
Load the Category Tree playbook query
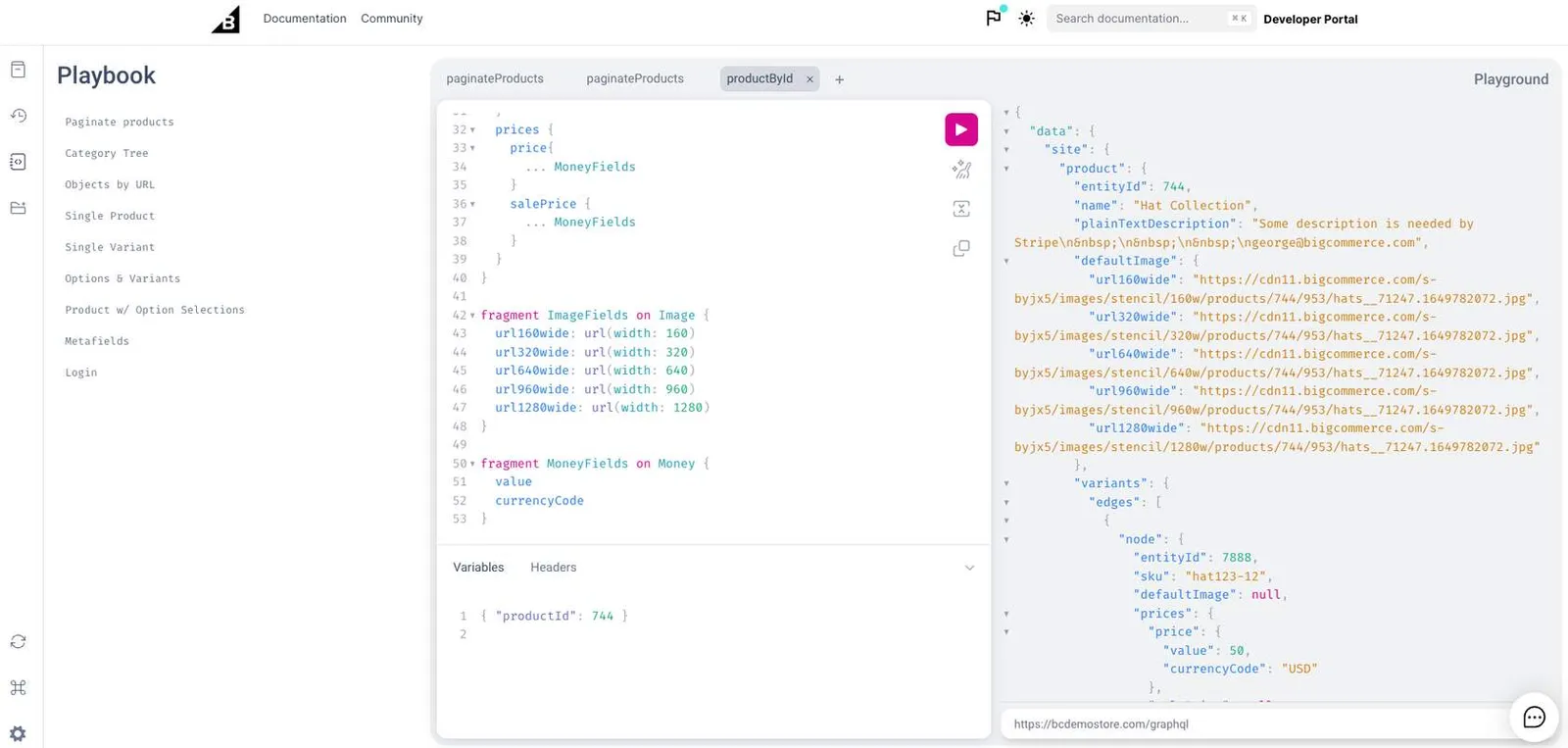point(107,154)
